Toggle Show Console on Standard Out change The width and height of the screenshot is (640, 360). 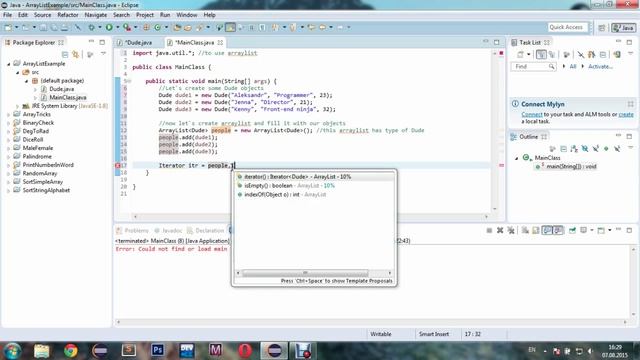[547, 231]
